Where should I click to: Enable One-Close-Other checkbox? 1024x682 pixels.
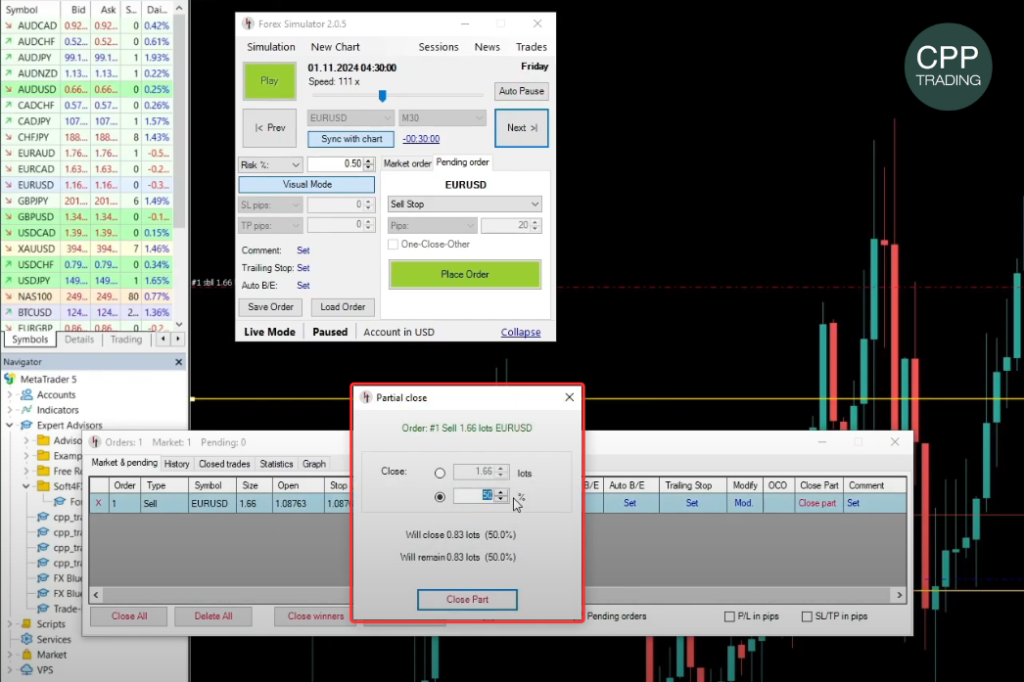(x=393, y=244)
